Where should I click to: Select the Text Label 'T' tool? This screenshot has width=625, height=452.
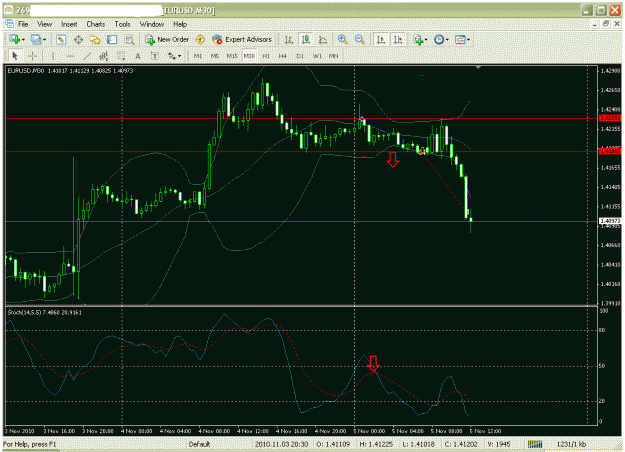tap(155, 56)
